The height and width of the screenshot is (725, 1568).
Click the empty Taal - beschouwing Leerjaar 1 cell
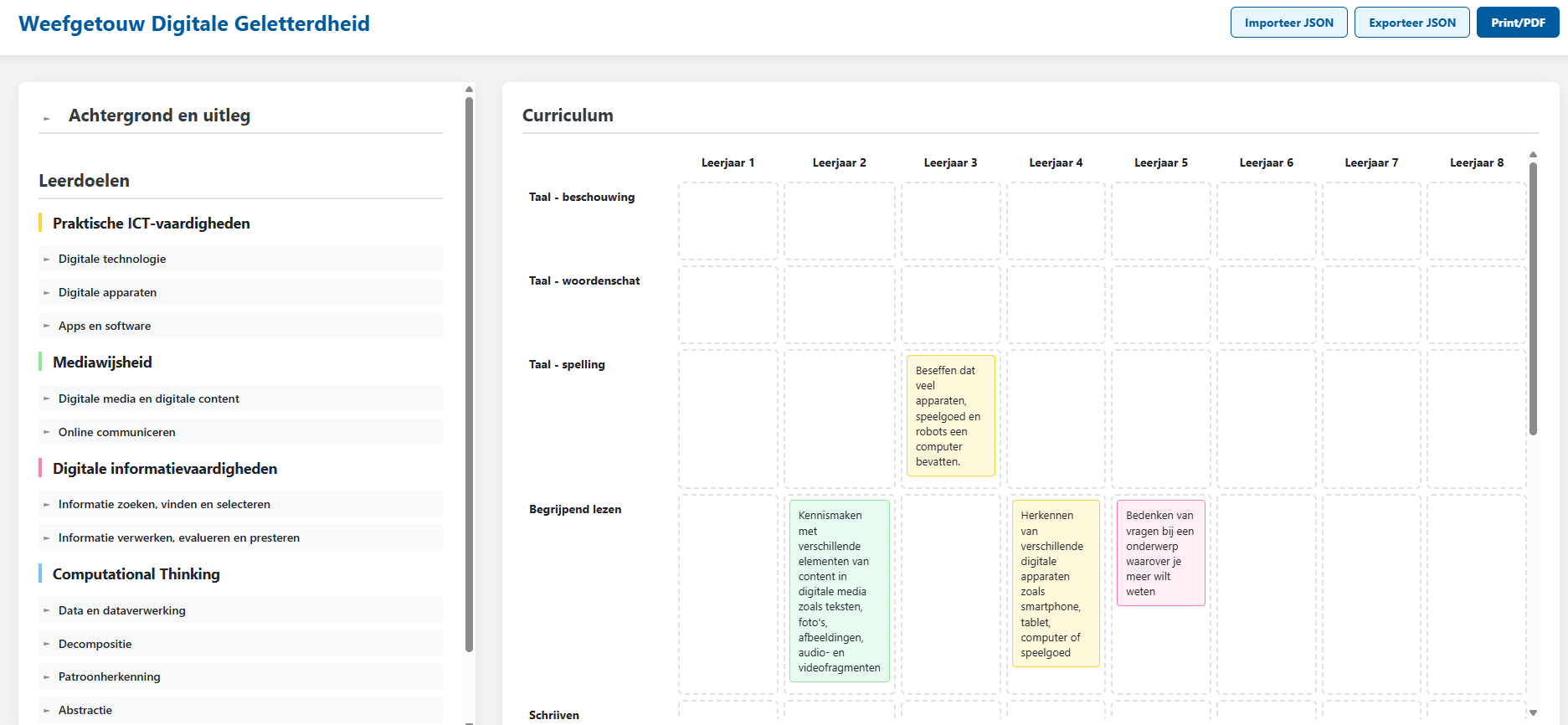tap(728, 221)
